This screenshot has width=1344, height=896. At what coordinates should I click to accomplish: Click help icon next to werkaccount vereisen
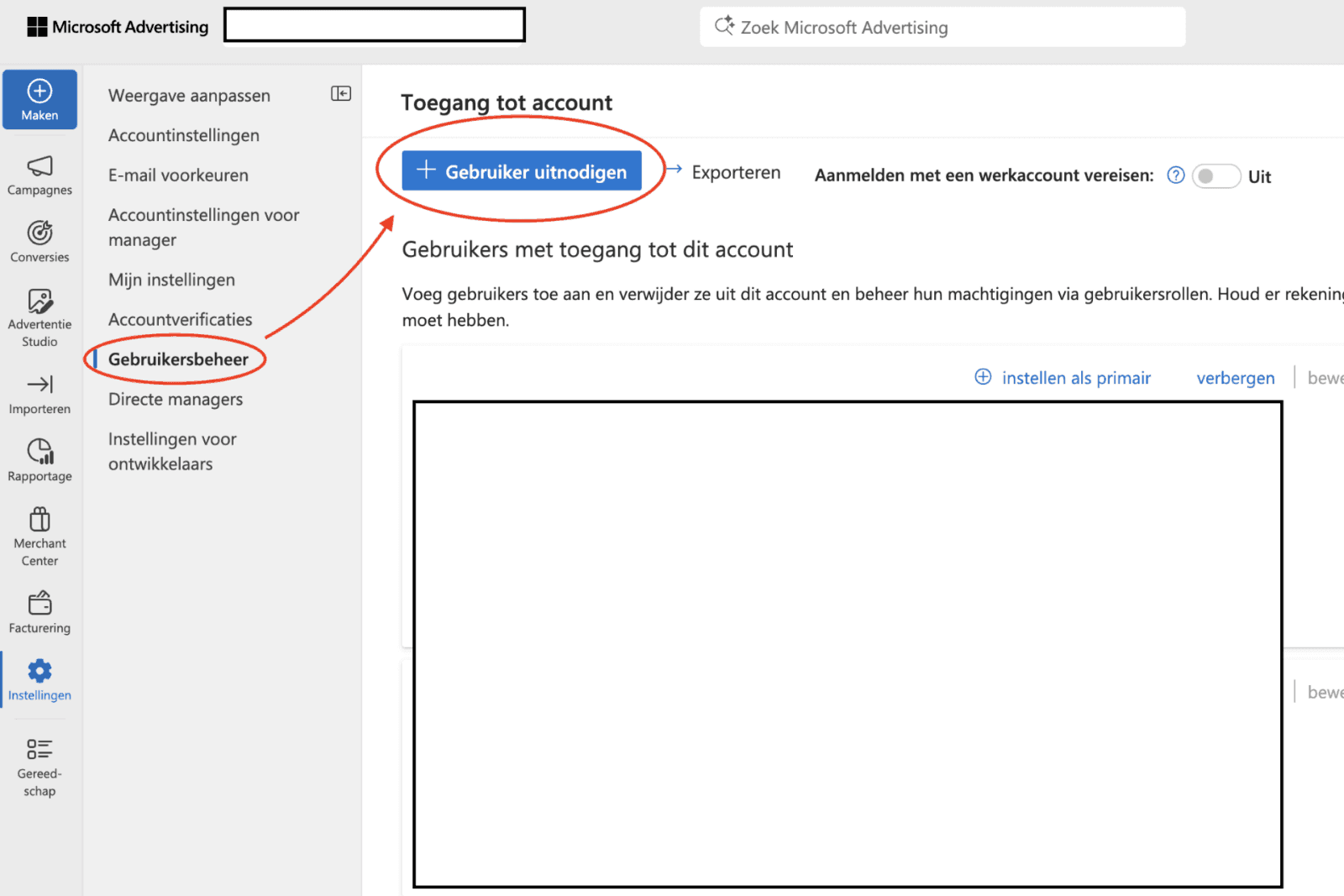pos(1176,176)
